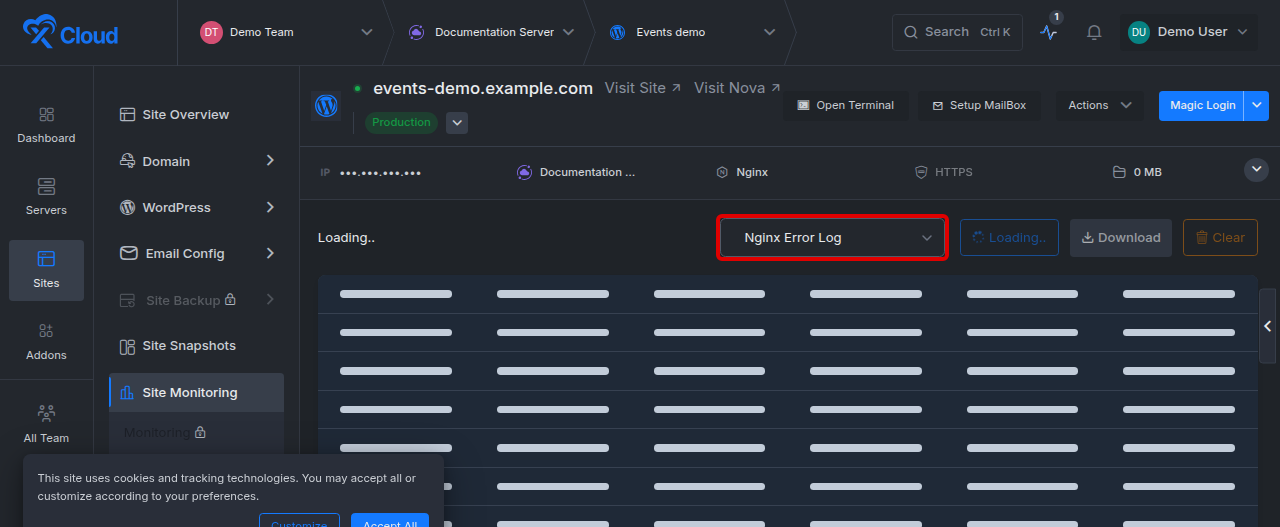Select Site Monitoring menu item
1280x527 pixels.
pyautogui.click(x=196, y=393)
